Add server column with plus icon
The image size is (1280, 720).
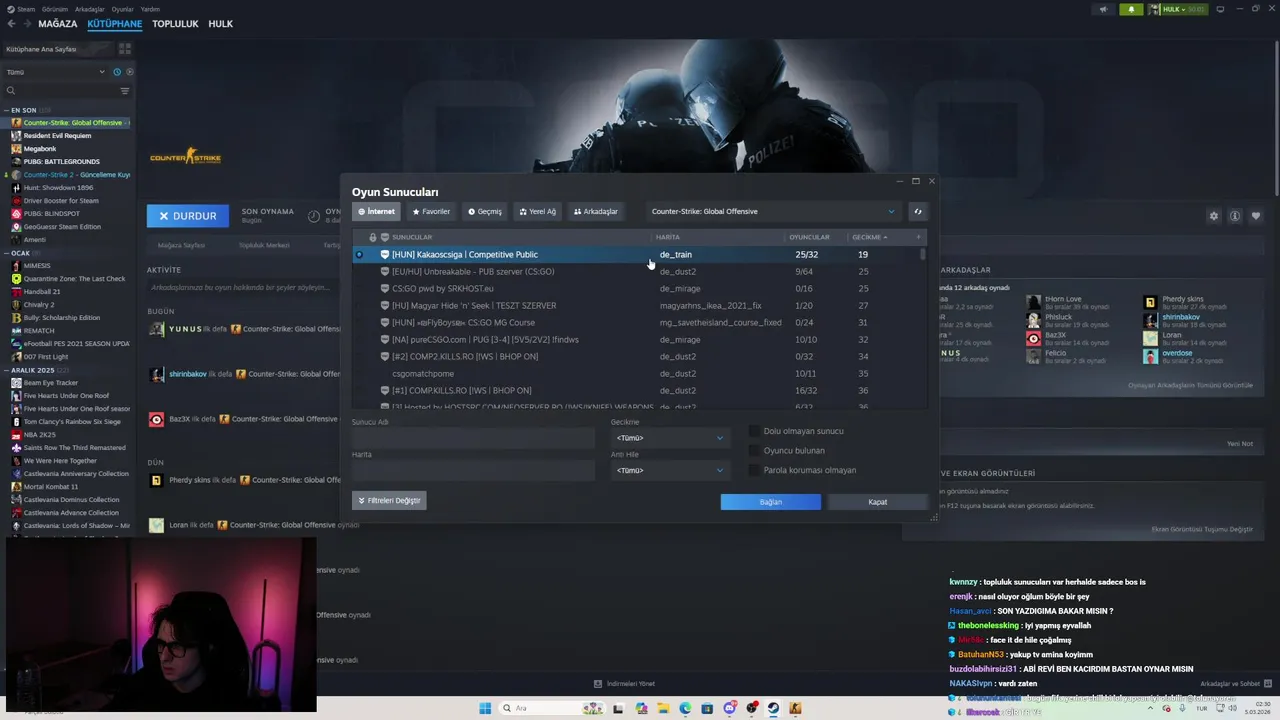[x=918, y=237]
